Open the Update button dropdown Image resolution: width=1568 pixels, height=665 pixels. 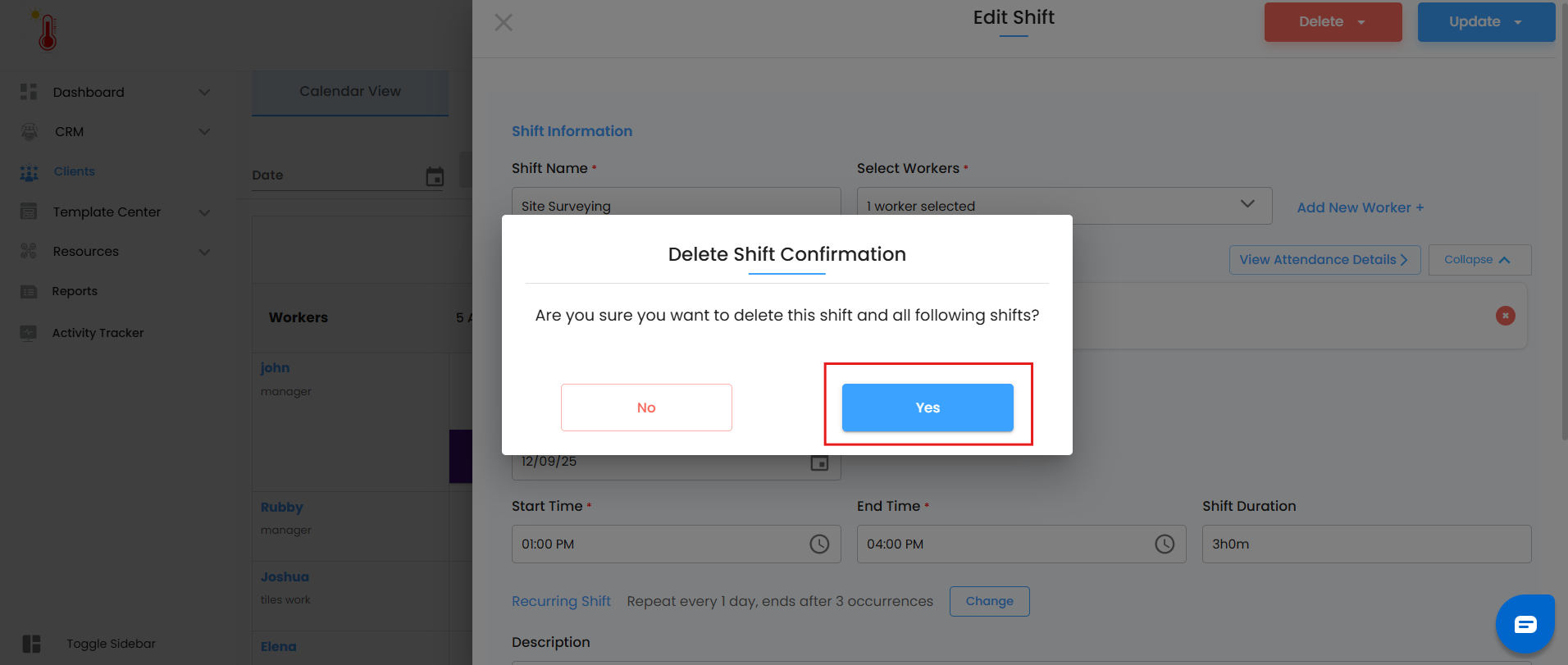pyautogui.click(x=1518, y=22)
